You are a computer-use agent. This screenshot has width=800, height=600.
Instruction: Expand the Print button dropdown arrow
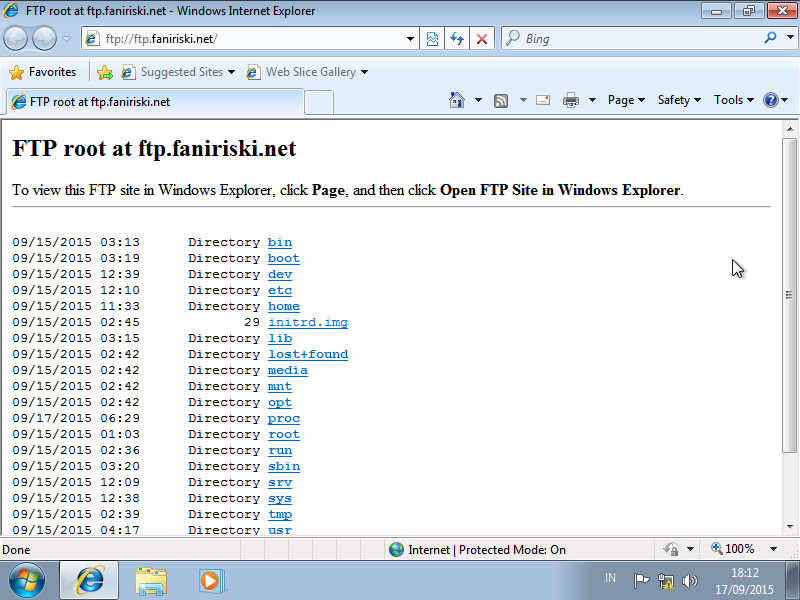[590, 100]
